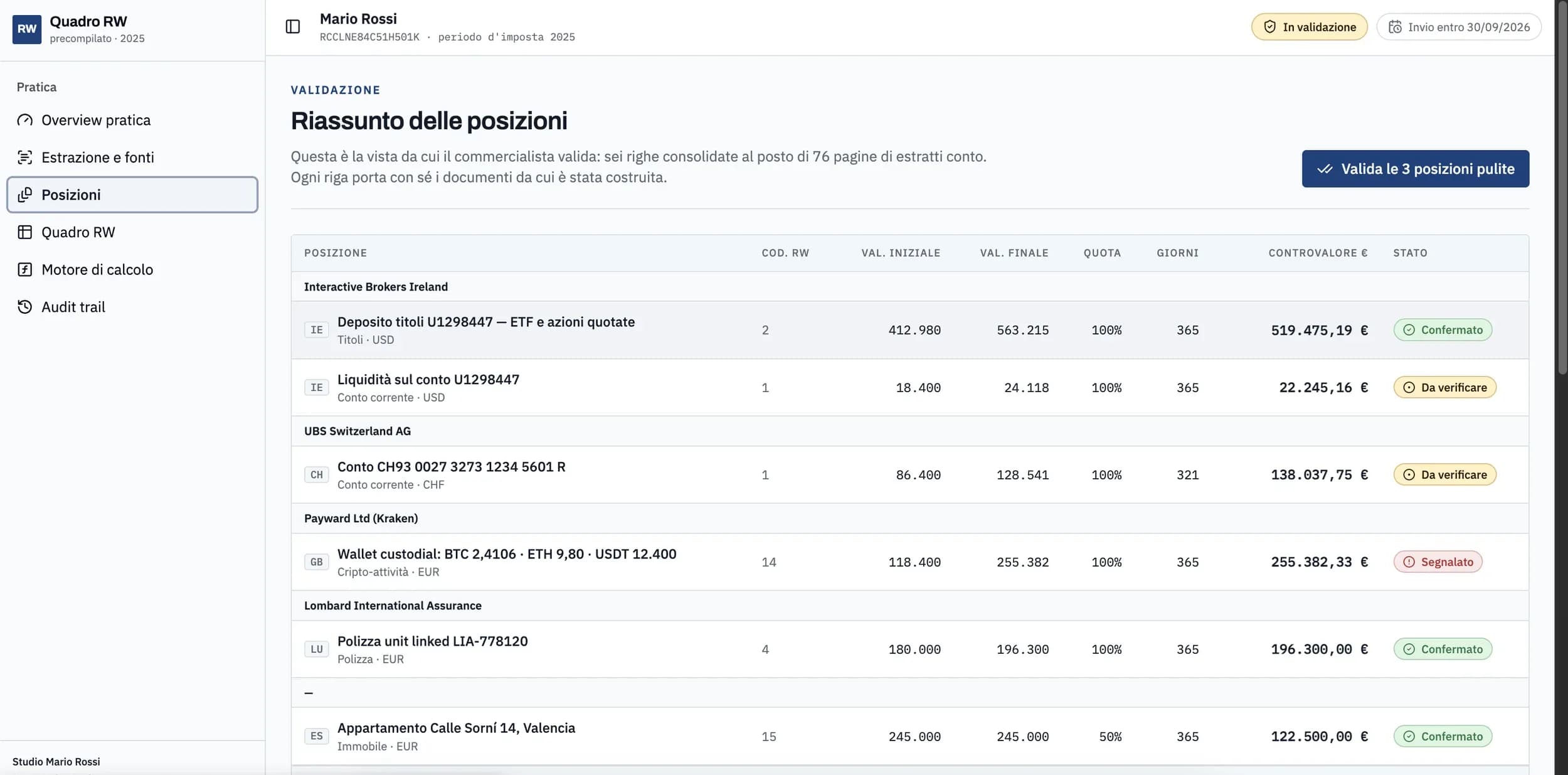Image resolution: width=1568 pixels, height=775 pixels.
Task: Click double-check icon on Valida button
Action: [x=1325, y=169]
